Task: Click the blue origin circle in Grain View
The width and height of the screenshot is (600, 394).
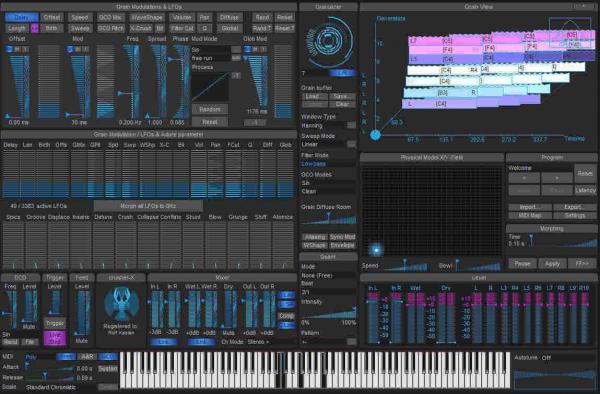Action: coord(375,135)
